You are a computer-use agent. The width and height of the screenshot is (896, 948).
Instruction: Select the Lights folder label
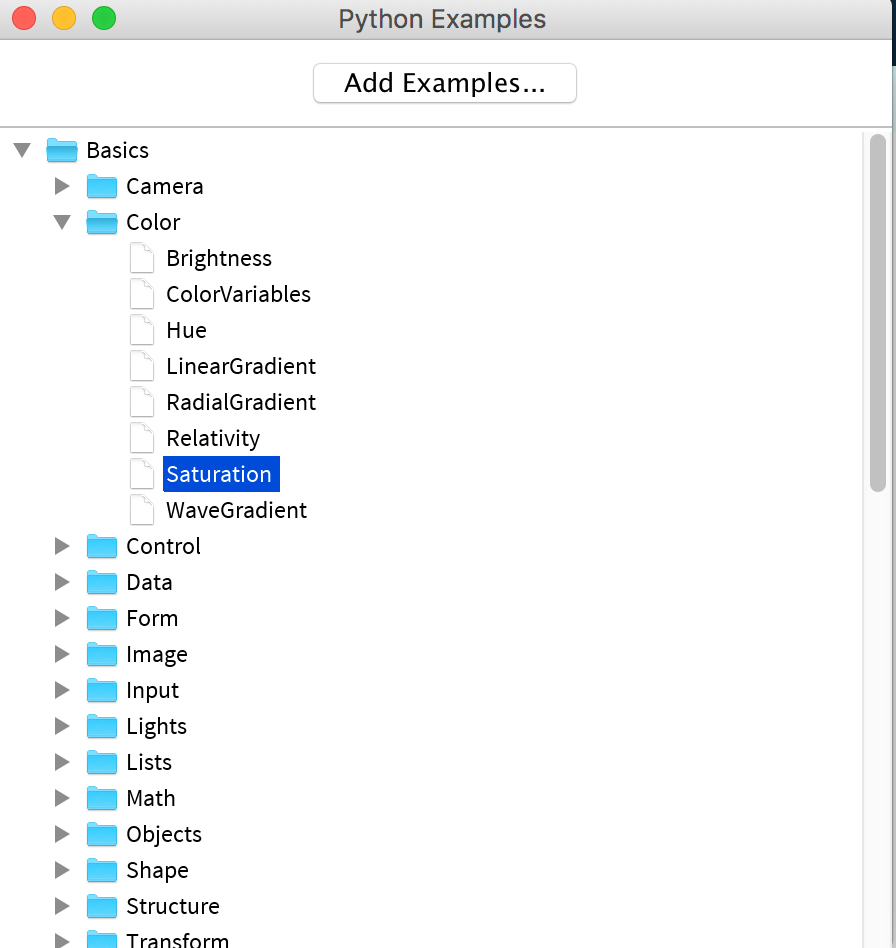pyautogui.click(x=156, y=727)
